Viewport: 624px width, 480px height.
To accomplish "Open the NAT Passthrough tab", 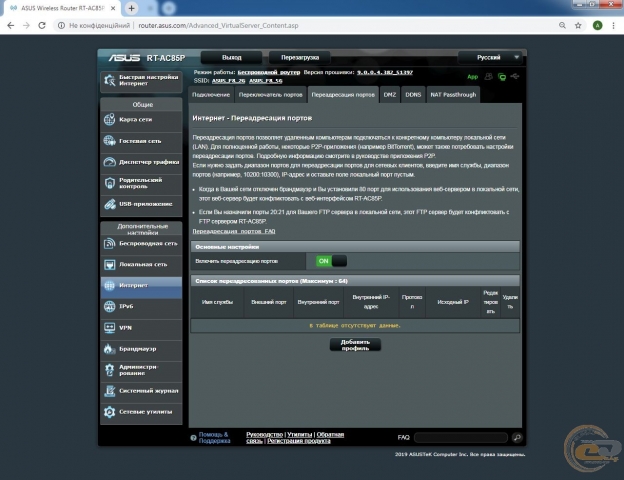I will click(453, 94).
